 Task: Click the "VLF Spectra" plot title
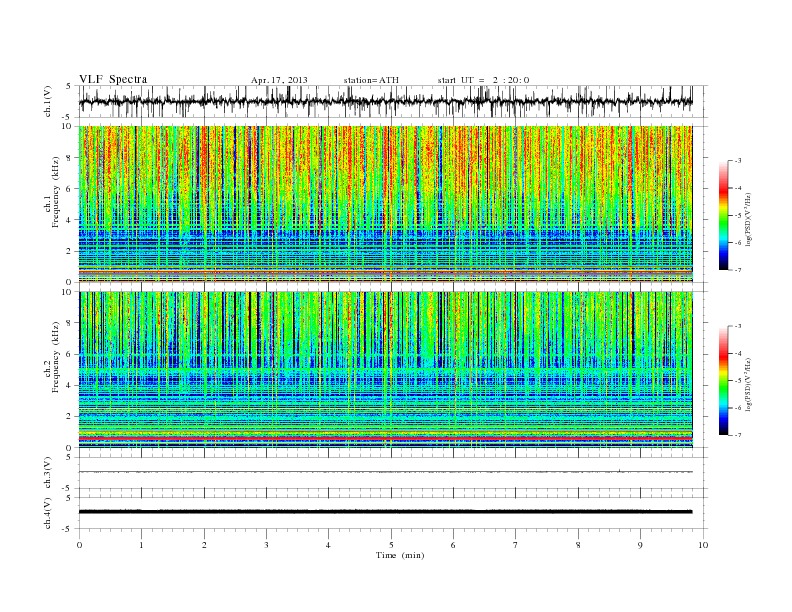point(113,79)
